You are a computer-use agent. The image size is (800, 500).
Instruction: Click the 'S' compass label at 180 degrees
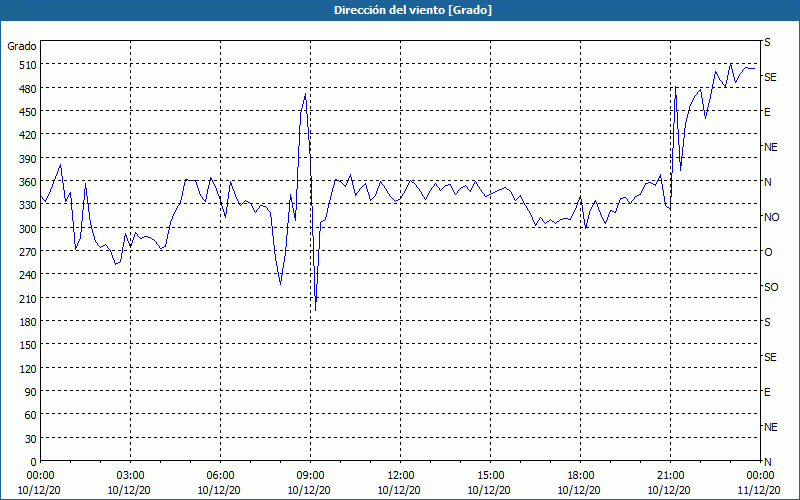point(767,322)
